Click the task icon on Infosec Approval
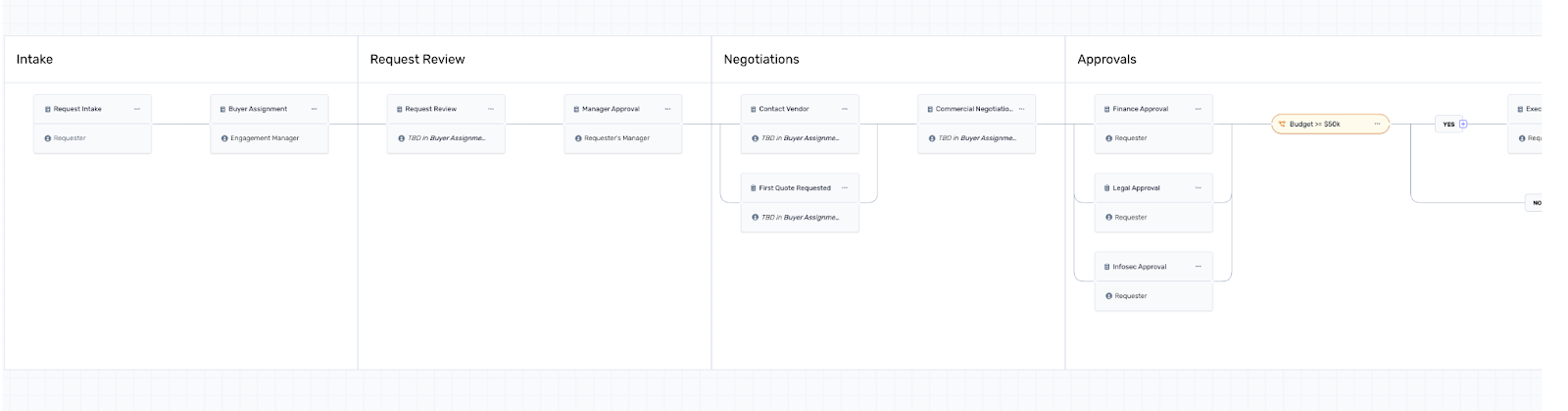This screenshot has width=1568, height=411. pos(1106,267)
